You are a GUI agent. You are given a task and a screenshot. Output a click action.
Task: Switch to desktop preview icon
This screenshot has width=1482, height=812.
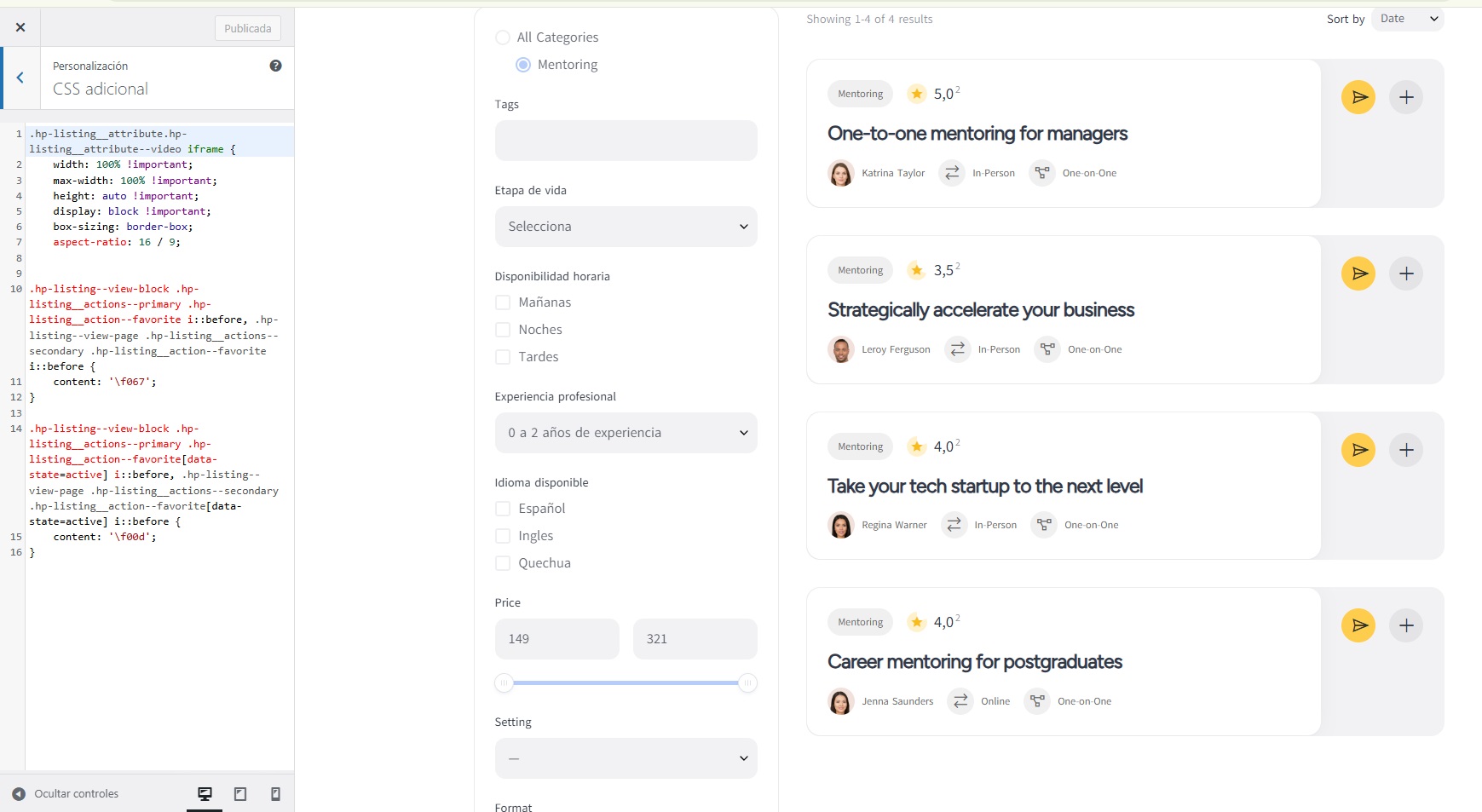pyautogui.click(x=205, y=794)
